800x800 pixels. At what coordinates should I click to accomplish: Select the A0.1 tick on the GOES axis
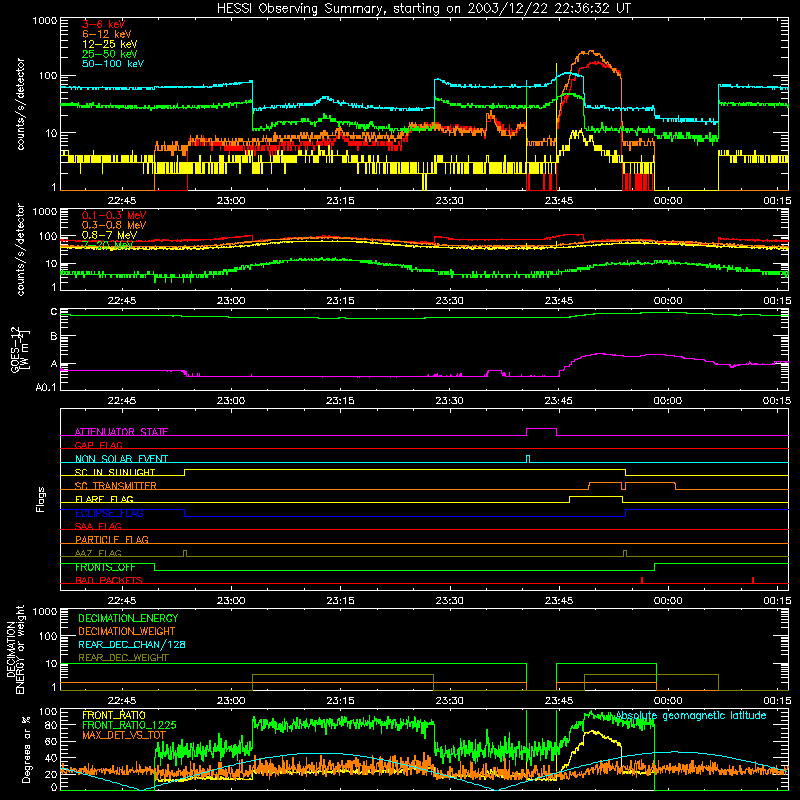[46, 388]
